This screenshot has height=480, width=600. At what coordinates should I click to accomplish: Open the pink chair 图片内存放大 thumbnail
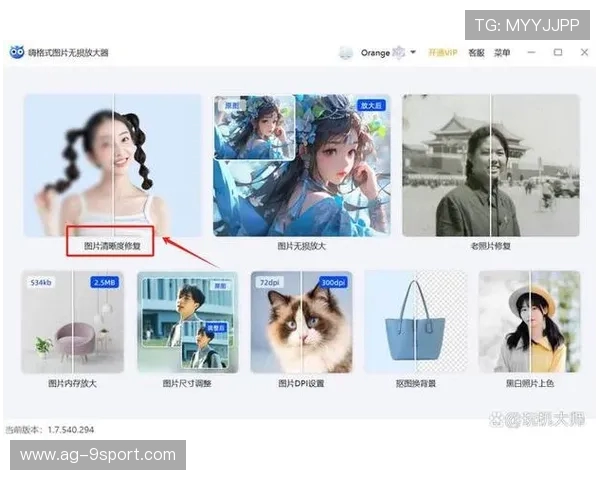[72, 322]
